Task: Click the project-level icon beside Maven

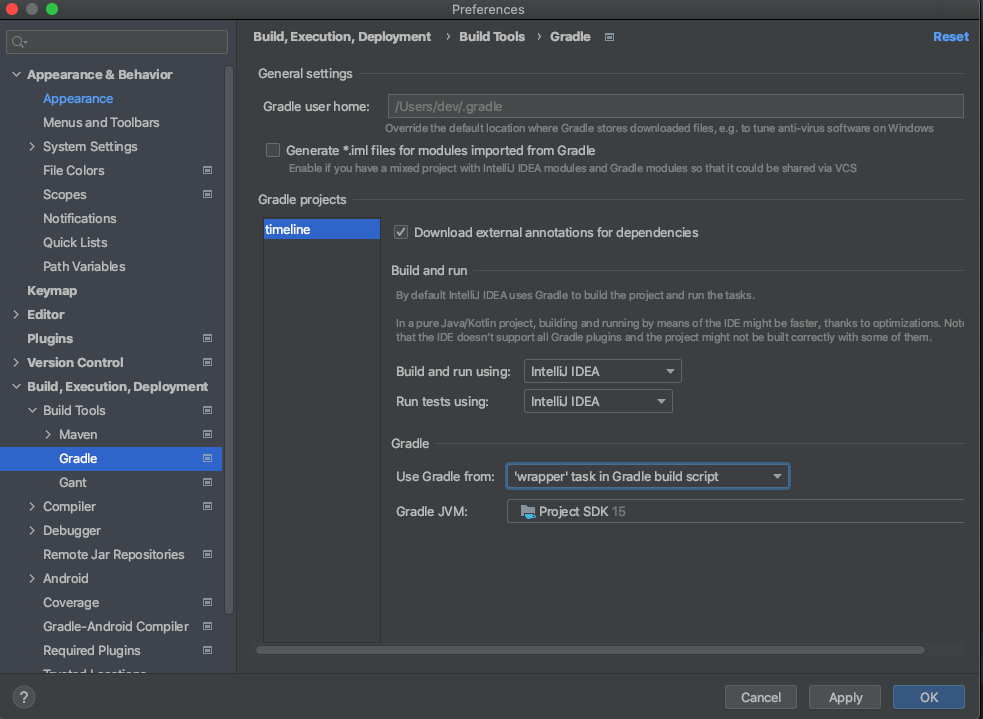Action: point(207,434)
